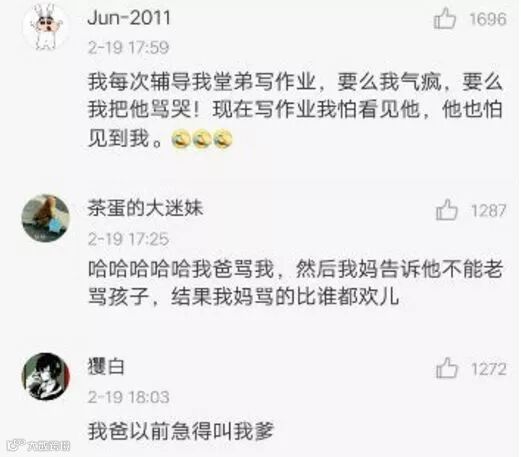Tap the thumbs-up on 茶蛋的大迷妹's comment

pos(447,210)
